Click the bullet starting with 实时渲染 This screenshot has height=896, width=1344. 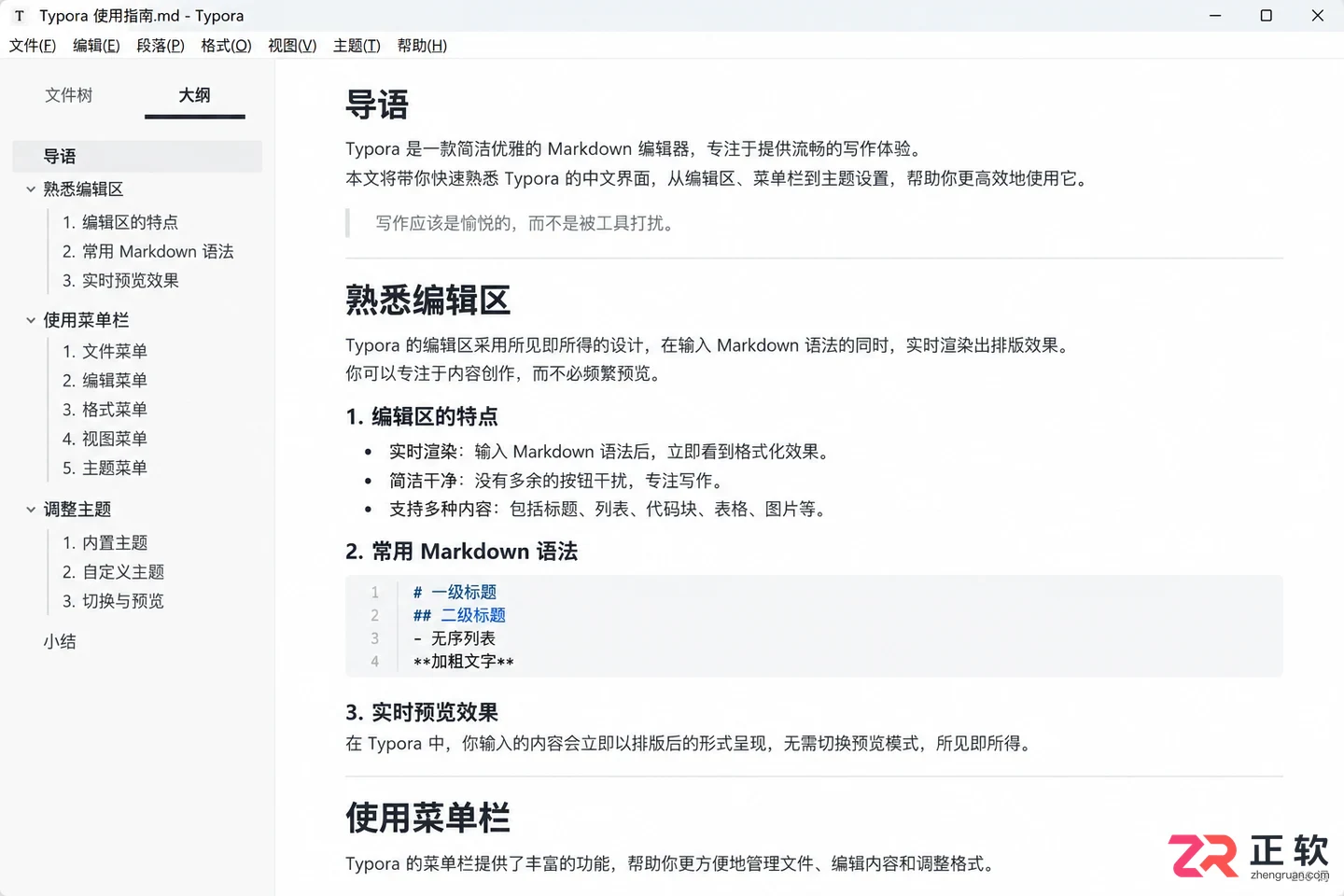tap(609, 452)
